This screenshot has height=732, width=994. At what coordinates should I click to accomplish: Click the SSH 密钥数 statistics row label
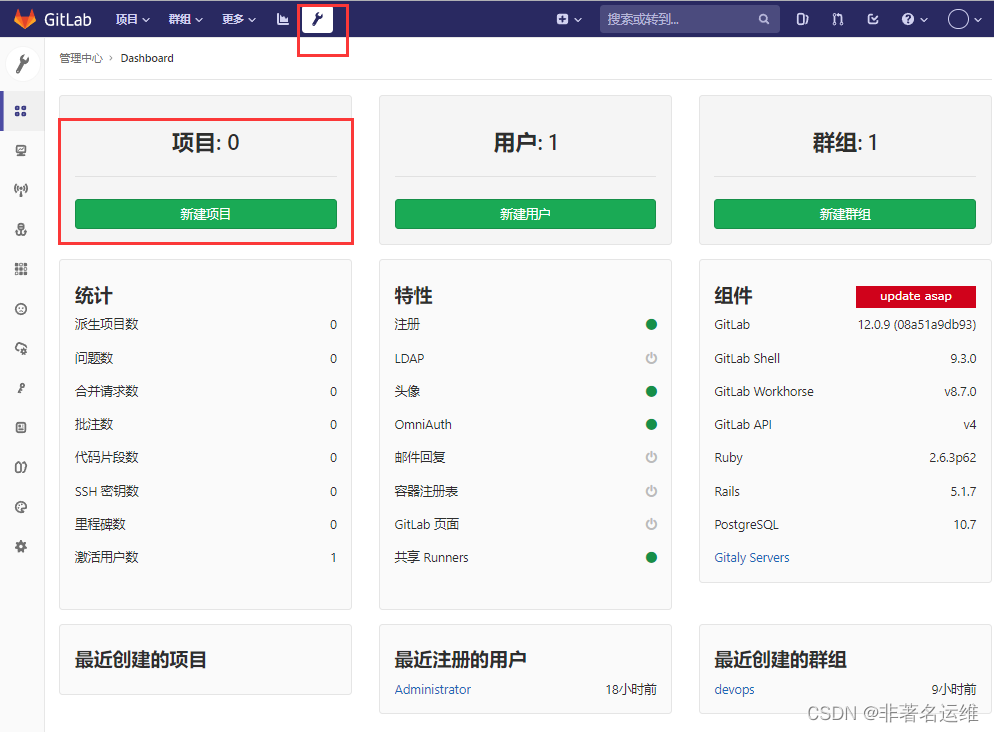click(106, 491)
